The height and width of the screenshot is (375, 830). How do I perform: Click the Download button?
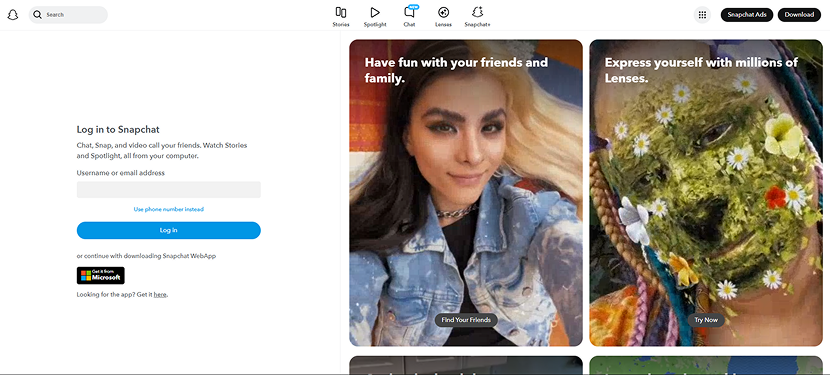point(799,15)
